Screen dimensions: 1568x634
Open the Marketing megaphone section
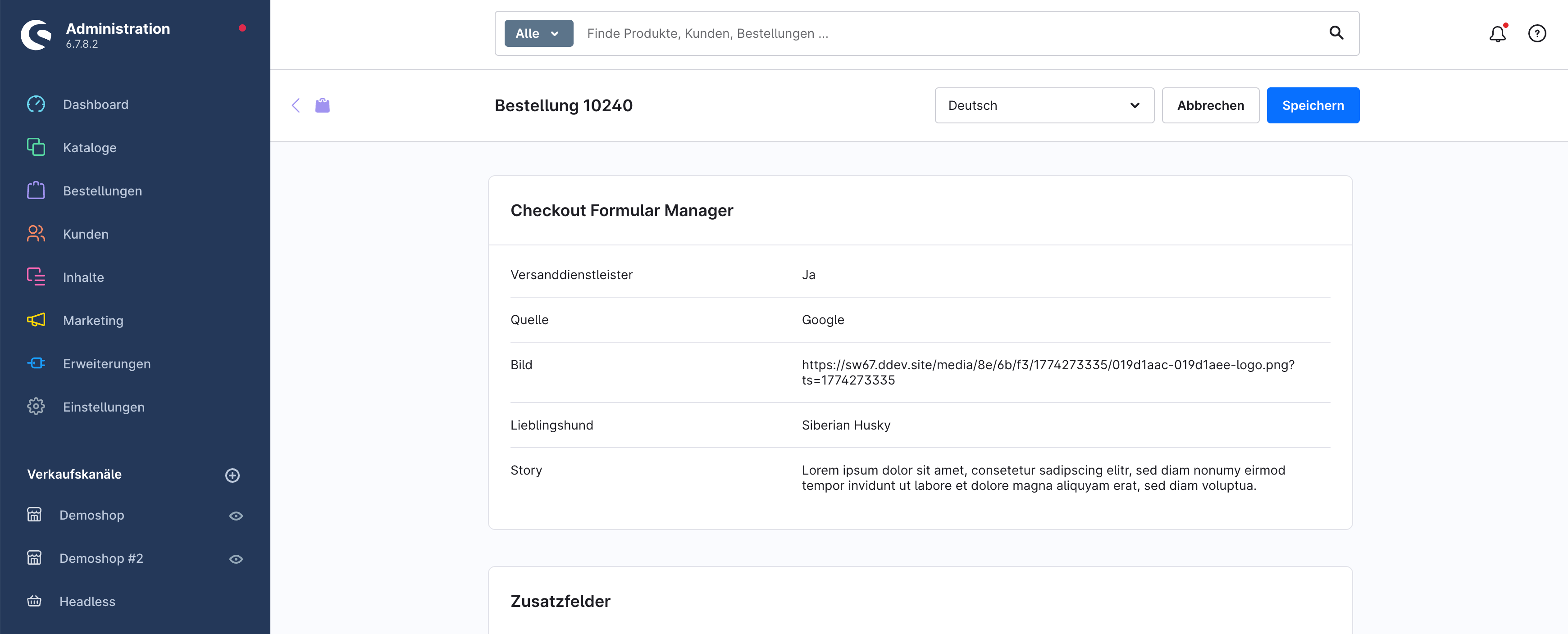(x=93, y=320)
